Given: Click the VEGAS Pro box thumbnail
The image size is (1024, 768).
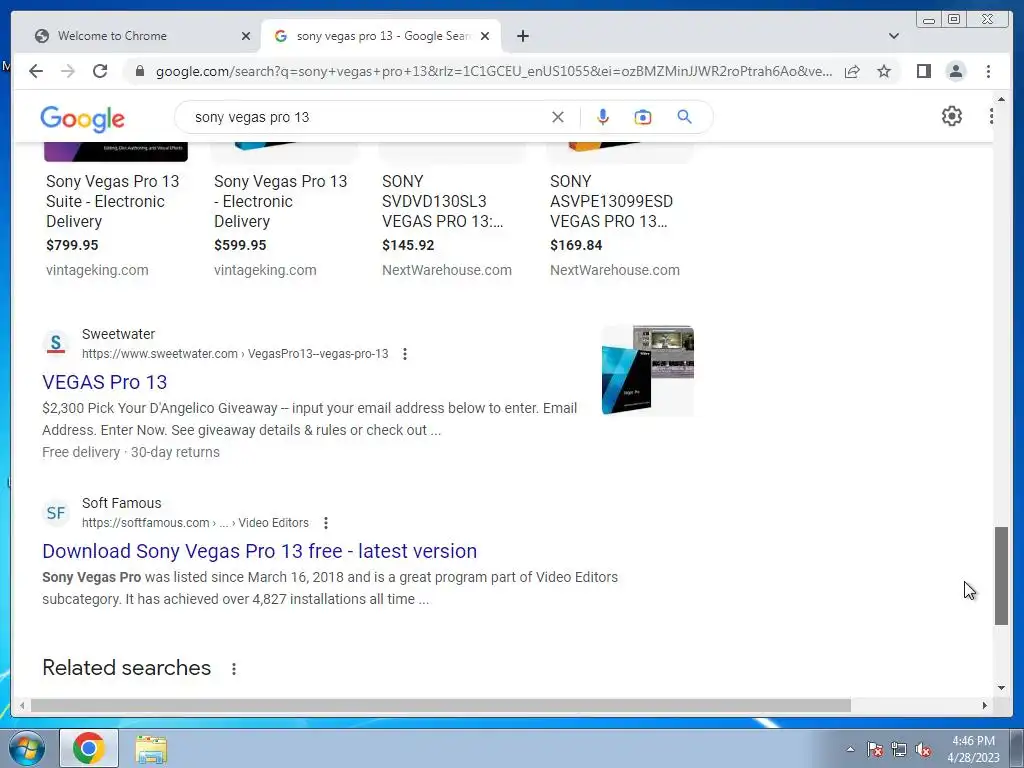Looking at the screenshot, I should click(648, 370).
